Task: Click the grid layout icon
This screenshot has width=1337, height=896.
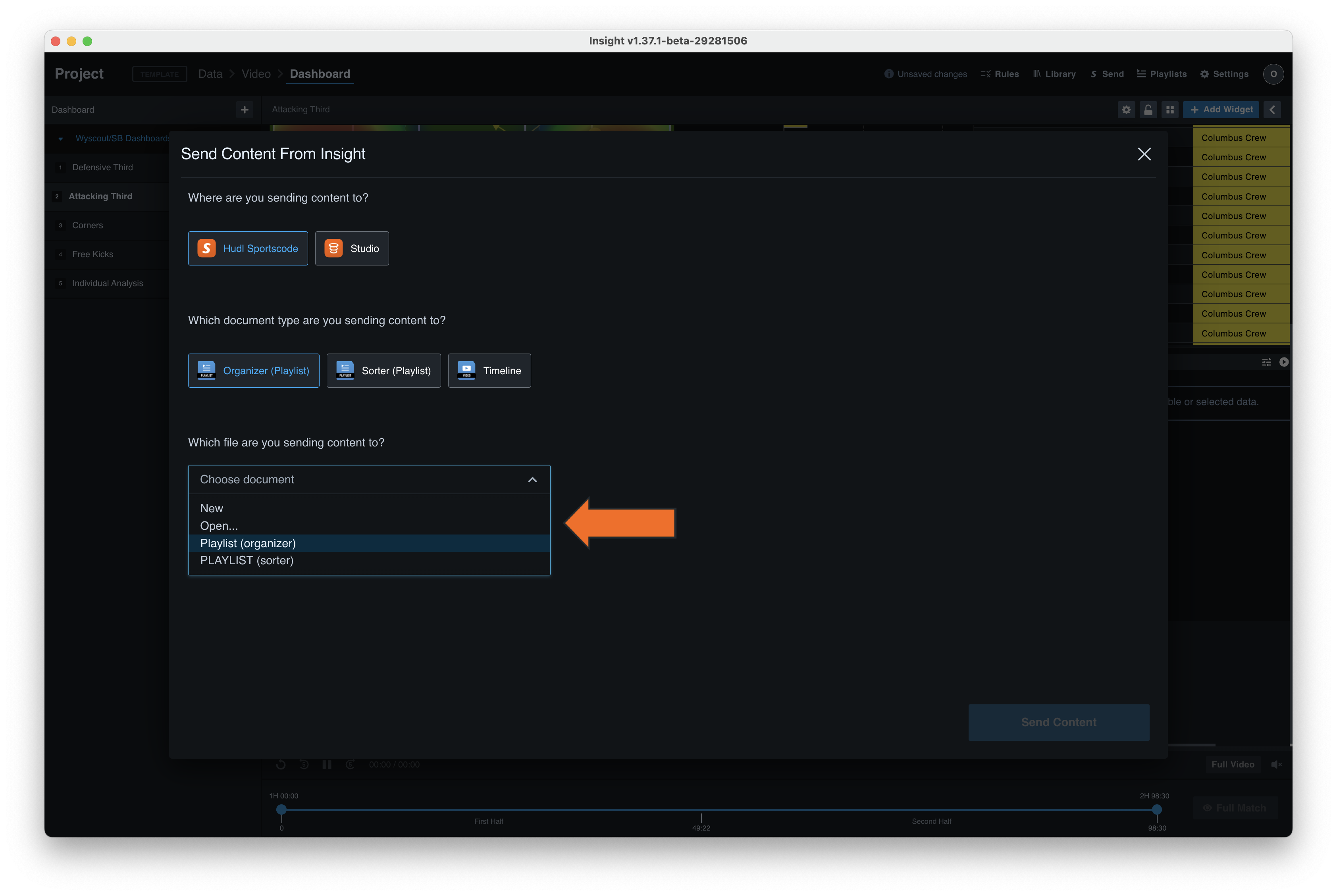Action: [x=1169, y=110]
